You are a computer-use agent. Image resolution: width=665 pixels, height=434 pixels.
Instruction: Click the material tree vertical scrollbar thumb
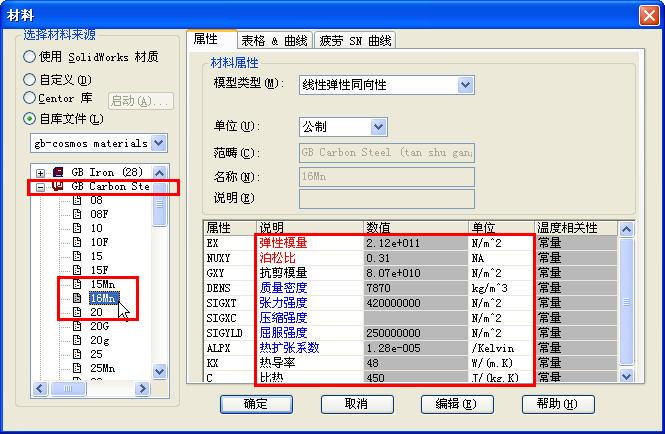[159, 204]
